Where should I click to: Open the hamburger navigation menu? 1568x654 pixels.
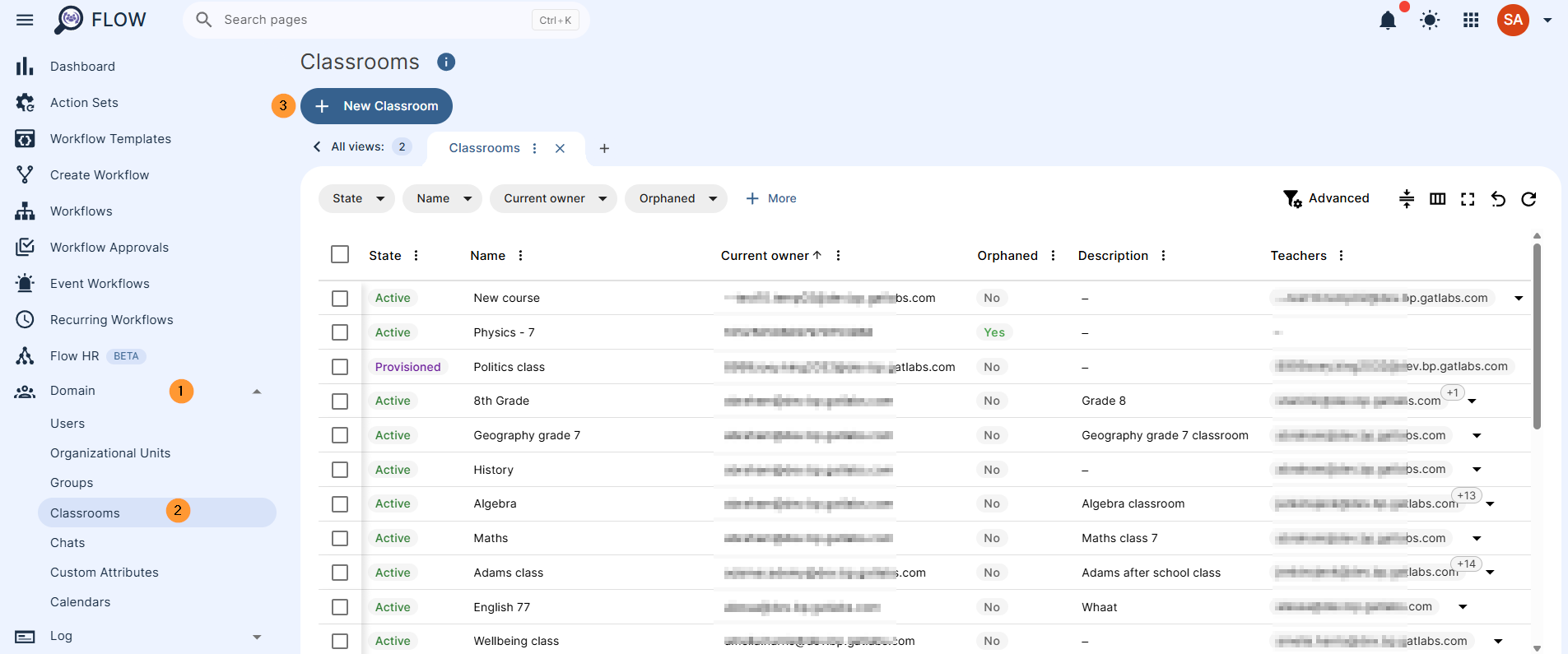(25, 20)
